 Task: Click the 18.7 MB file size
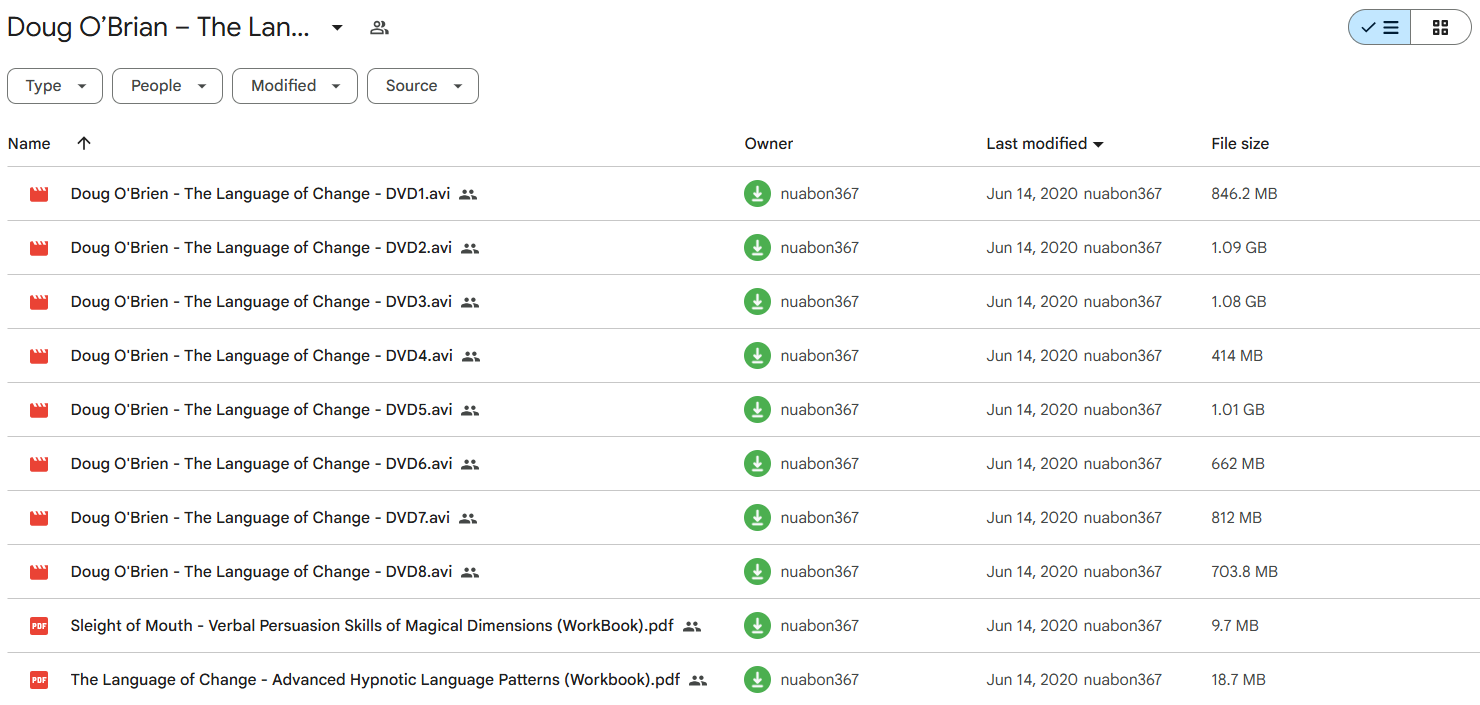pyautogui.click(x=1238, y=680)
